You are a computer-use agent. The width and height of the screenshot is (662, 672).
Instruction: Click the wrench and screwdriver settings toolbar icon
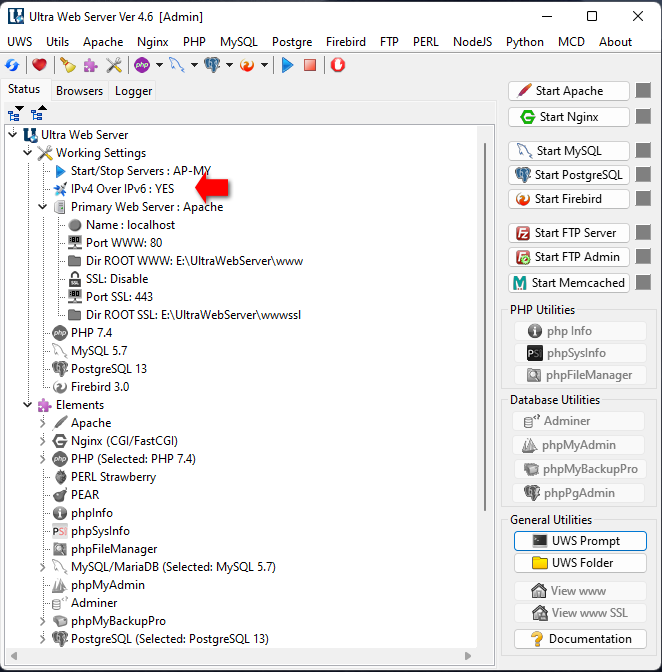click(114, 65)
